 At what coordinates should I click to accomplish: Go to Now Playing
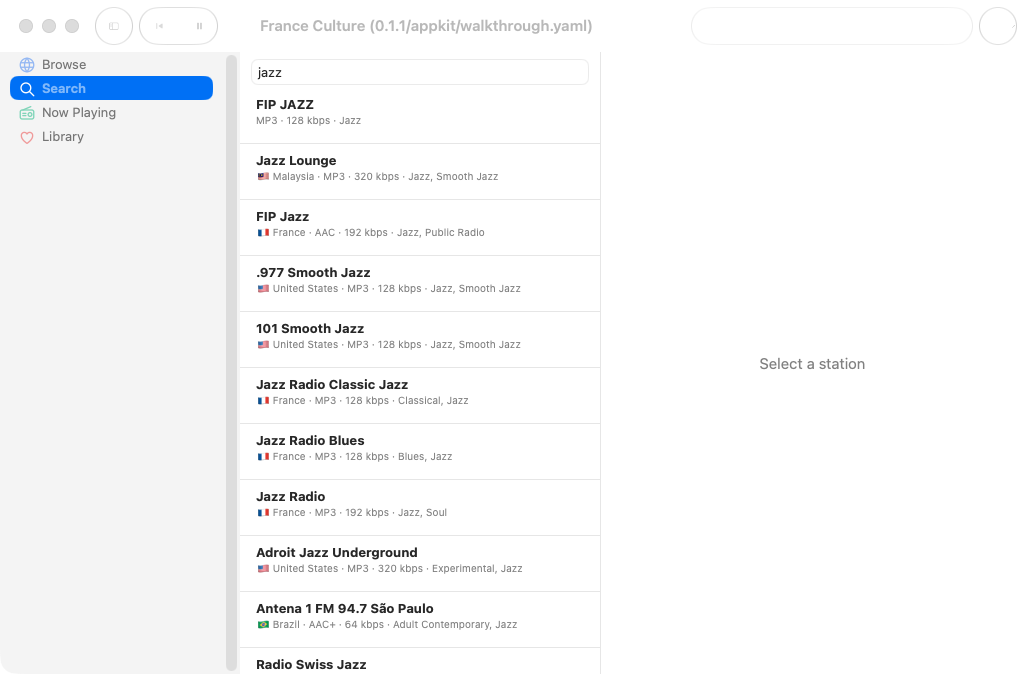coord(111,112)
